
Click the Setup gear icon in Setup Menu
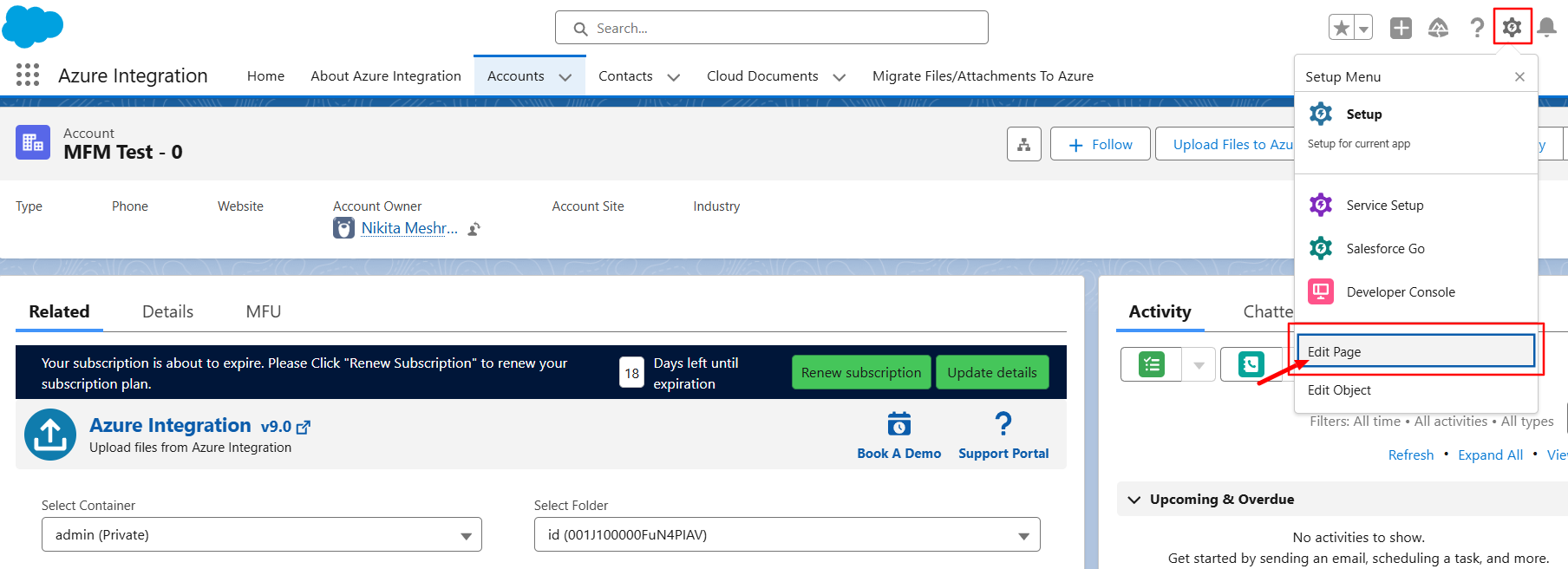point(1321,114)
